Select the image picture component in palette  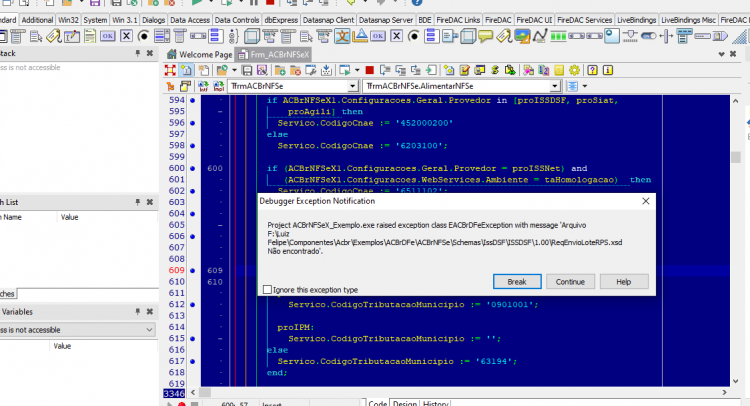pyautogui.click(x=522, y=36)
